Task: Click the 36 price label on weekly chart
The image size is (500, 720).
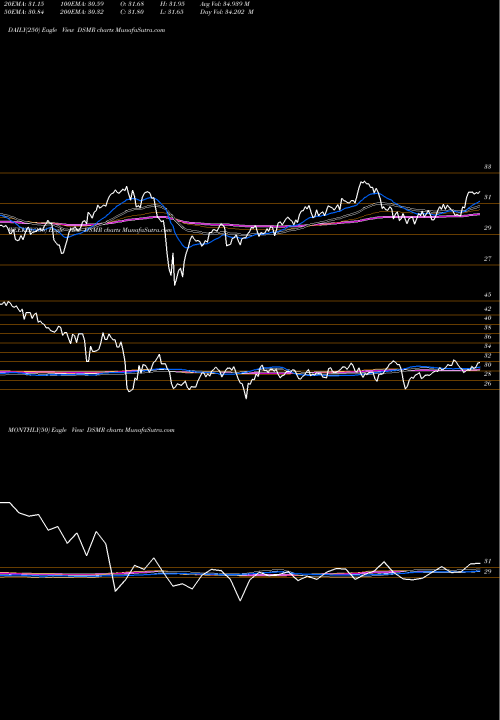Action: tap(487, 337)
